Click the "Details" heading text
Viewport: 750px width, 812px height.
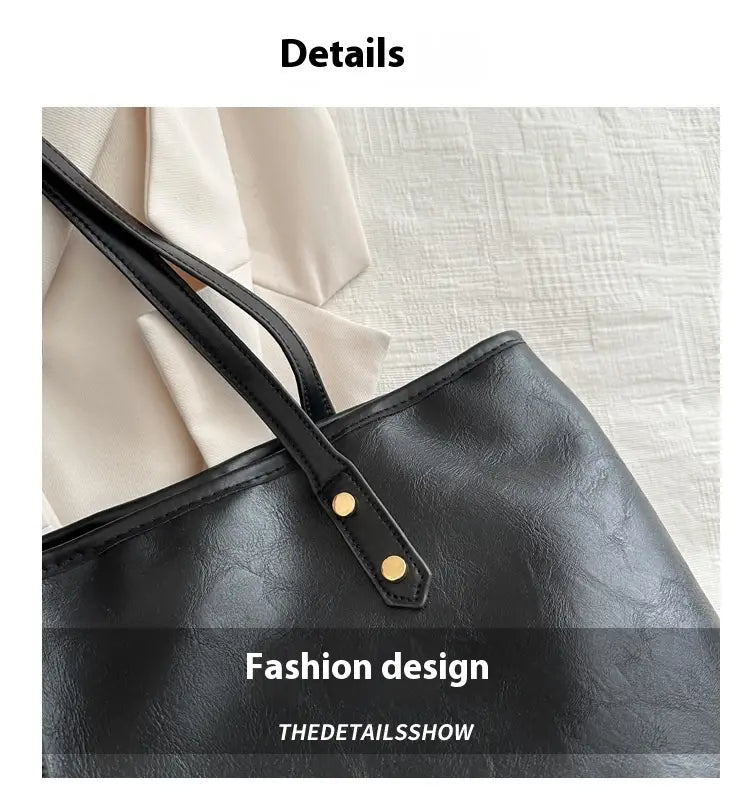click(342, 53)
